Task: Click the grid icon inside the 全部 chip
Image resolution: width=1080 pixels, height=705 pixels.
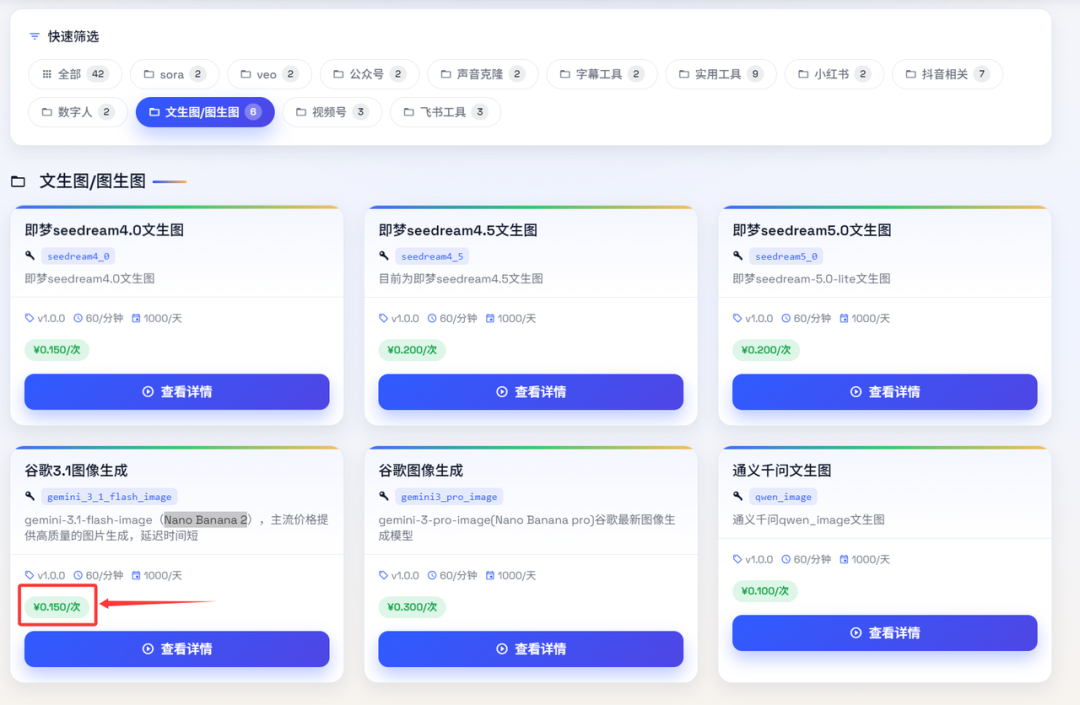Action: point(48,74)
